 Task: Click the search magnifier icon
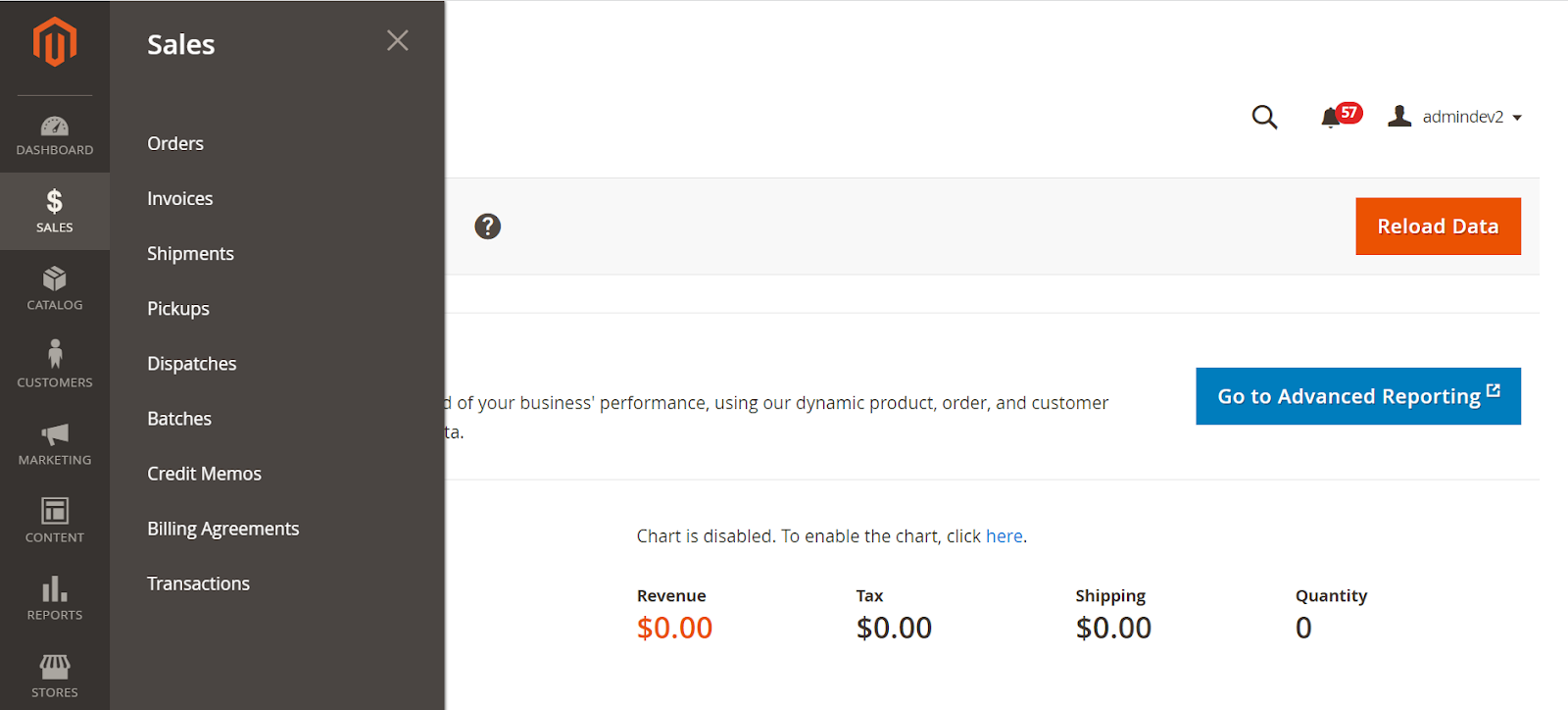click(x=1264, y=118)
